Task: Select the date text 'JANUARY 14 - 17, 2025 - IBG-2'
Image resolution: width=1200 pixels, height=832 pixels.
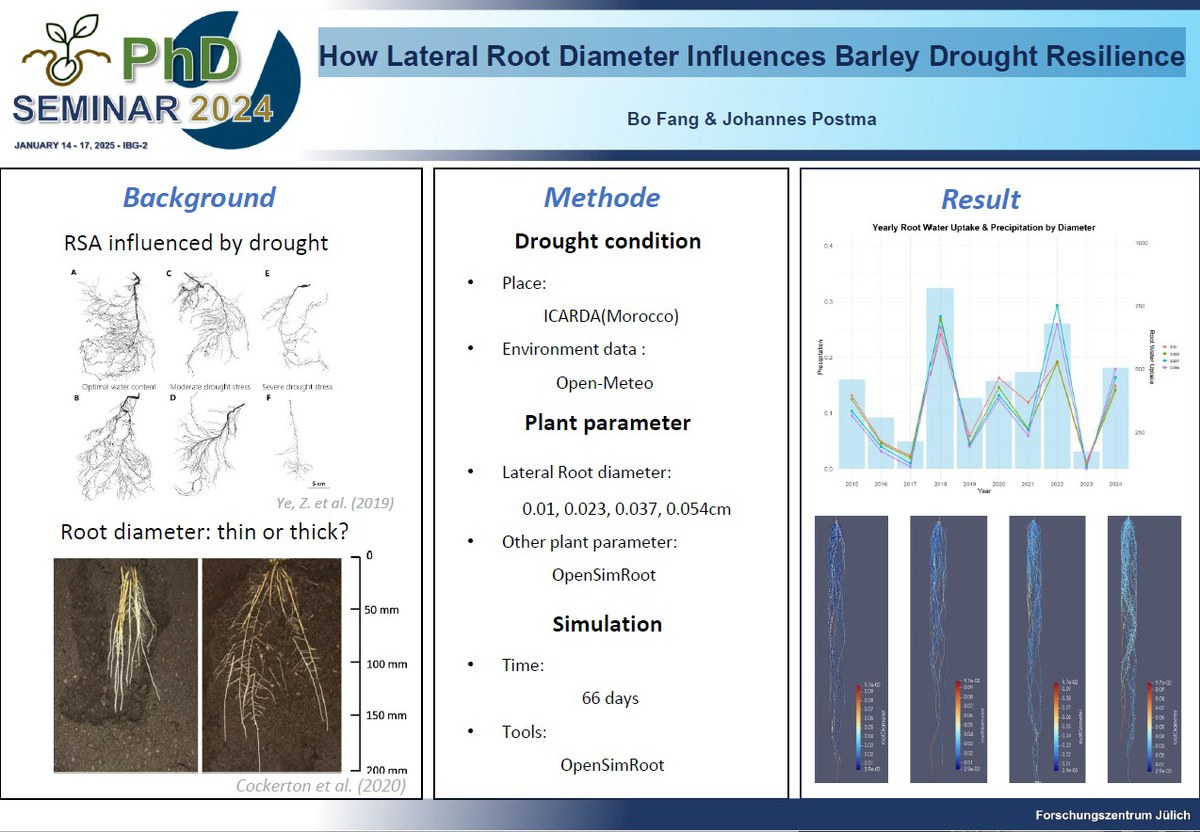Action: pyautogui.click(x=82, y=147)
